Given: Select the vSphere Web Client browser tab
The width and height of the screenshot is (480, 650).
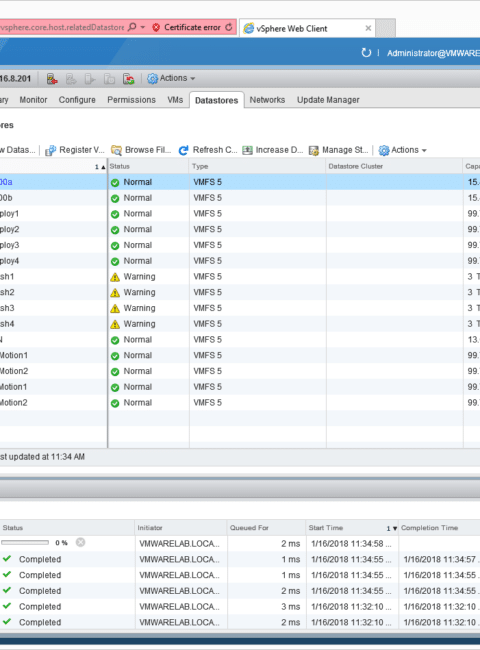Looking at the screenshot, I should click(x=307, y=28).
